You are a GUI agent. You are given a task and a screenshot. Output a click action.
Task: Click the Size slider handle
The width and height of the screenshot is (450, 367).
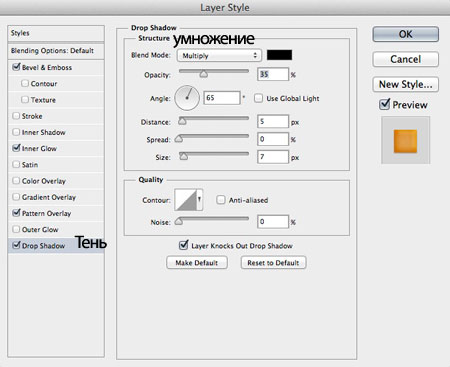click(x=184, y=156)
